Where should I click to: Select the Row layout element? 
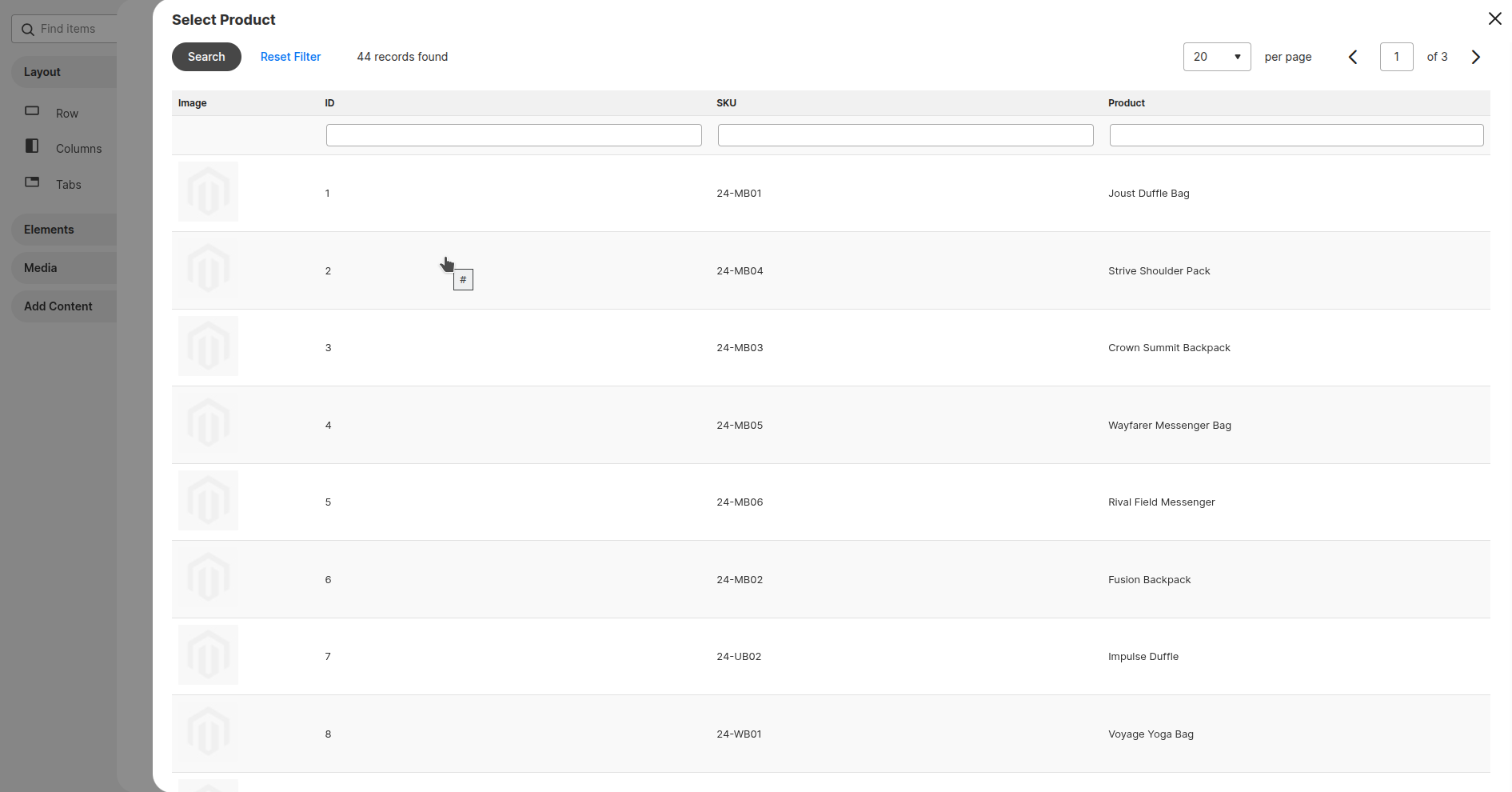66,113
